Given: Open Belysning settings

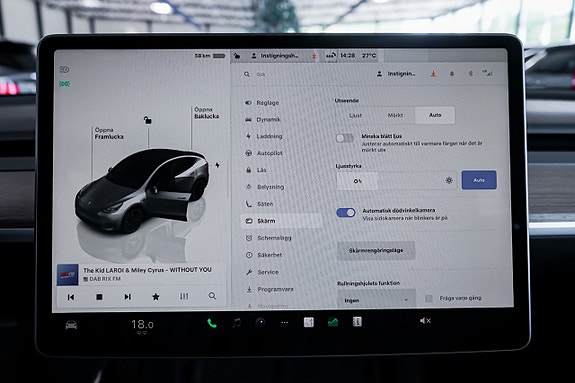Looking at the screenshot, I should (x=265, y=187).
